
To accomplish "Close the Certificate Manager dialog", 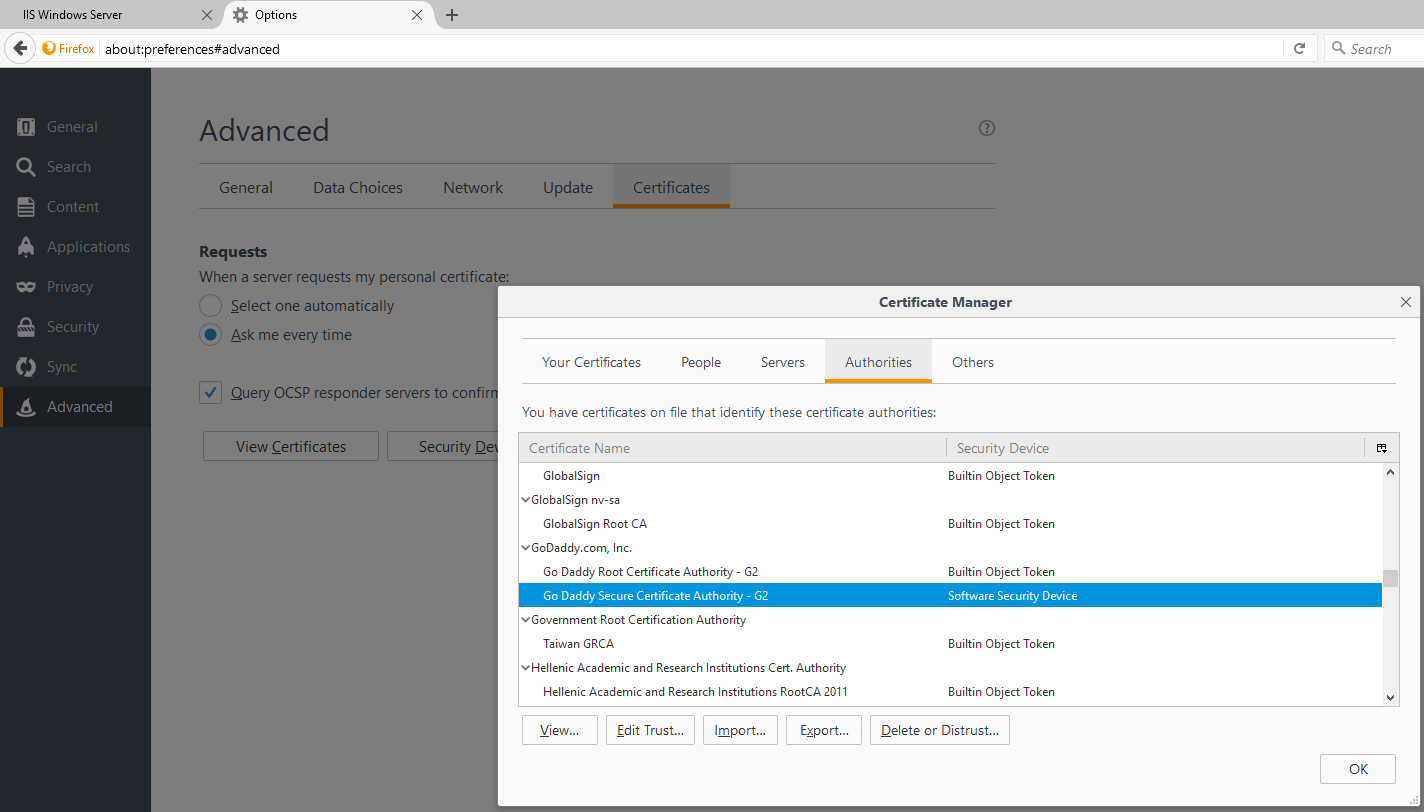I will click(1406, 302).
